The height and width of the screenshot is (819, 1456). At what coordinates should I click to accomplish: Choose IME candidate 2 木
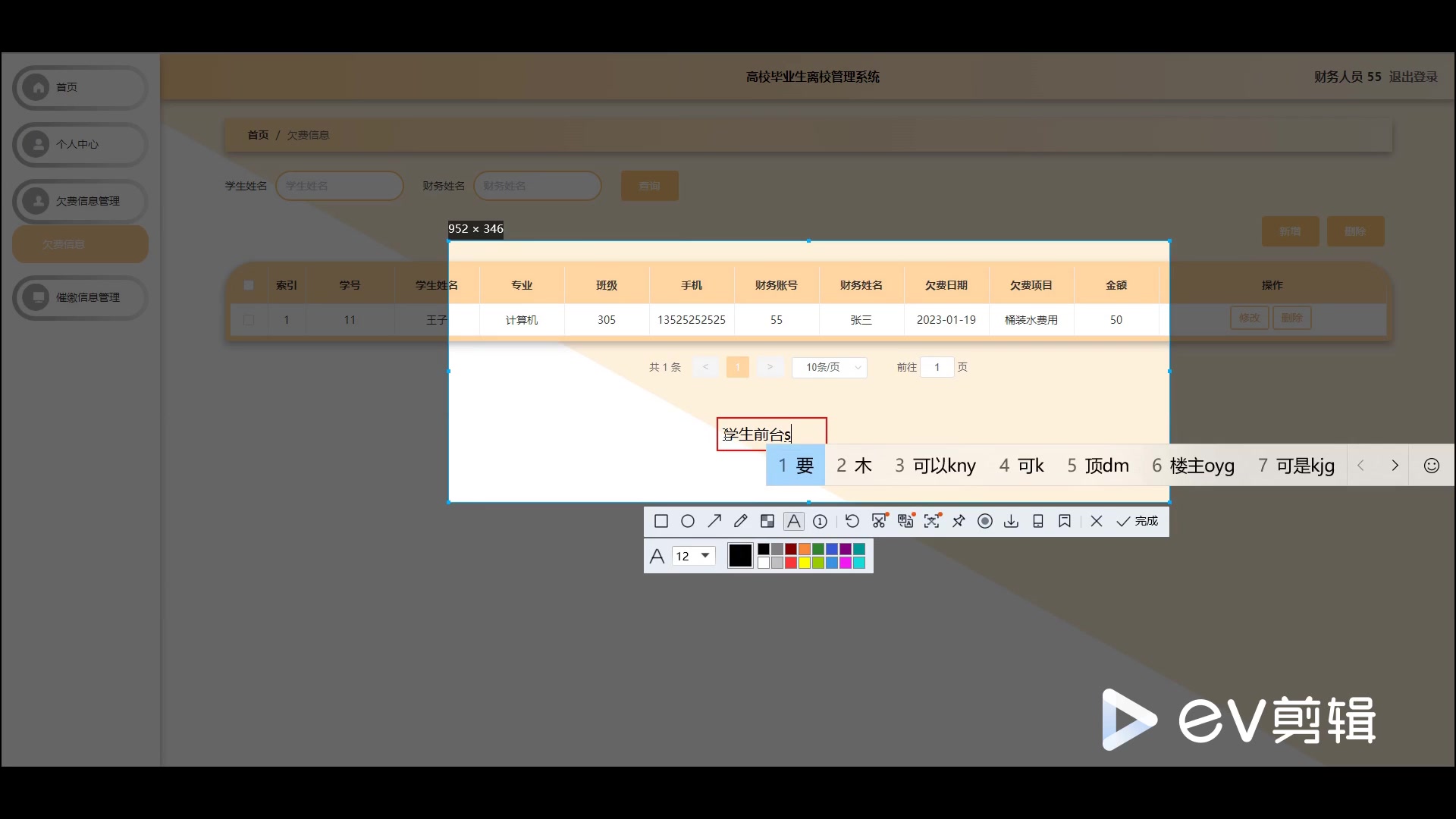point(854,466)
